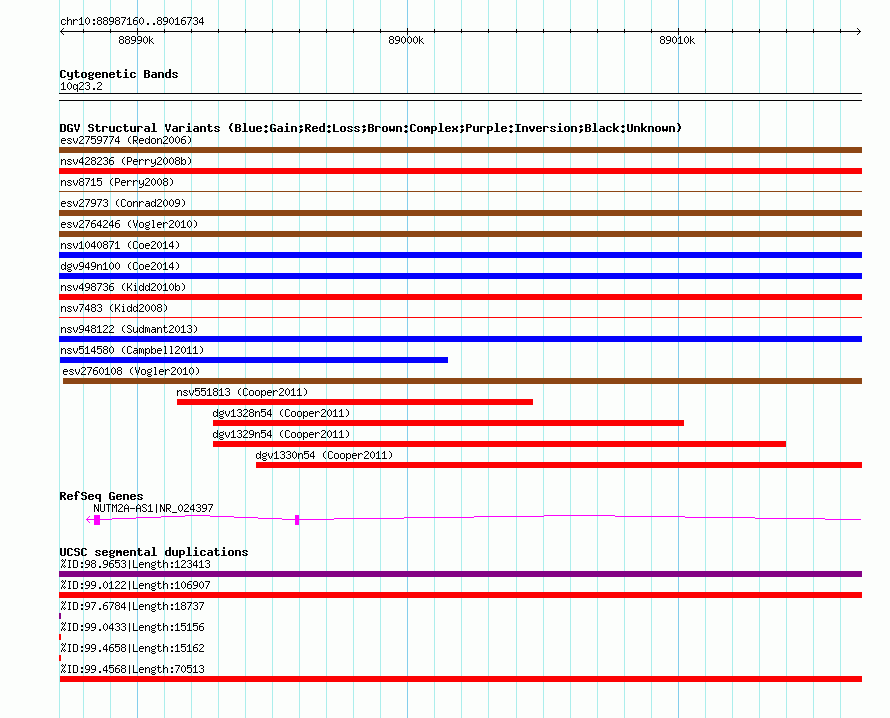The height and width of the screenshot is (718, 890).
Task: Click the esv27973 (Conrad2009) label
Action: coord(123,203)
